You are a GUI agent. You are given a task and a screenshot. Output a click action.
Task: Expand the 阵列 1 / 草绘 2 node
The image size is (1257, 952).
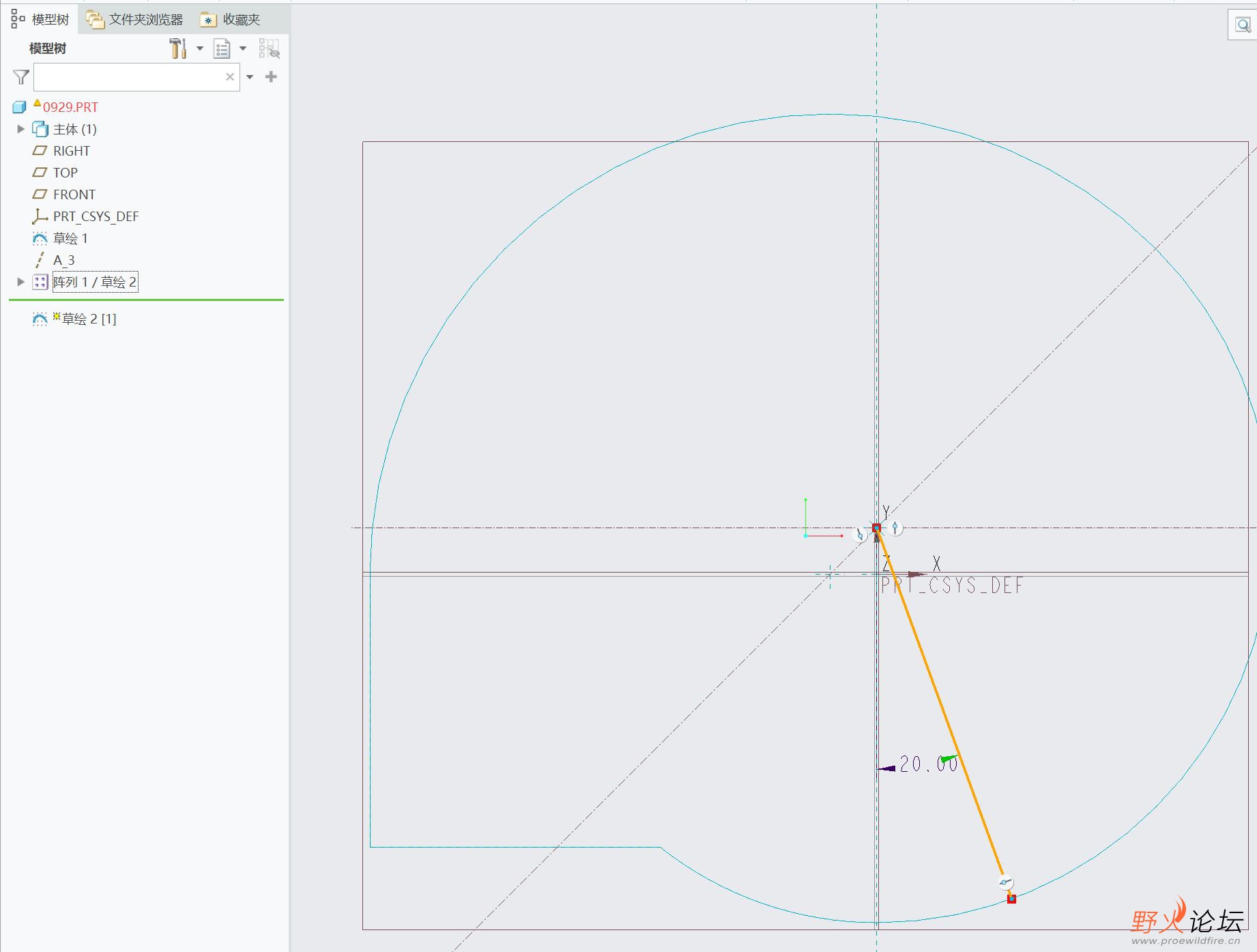coord(20,282)
